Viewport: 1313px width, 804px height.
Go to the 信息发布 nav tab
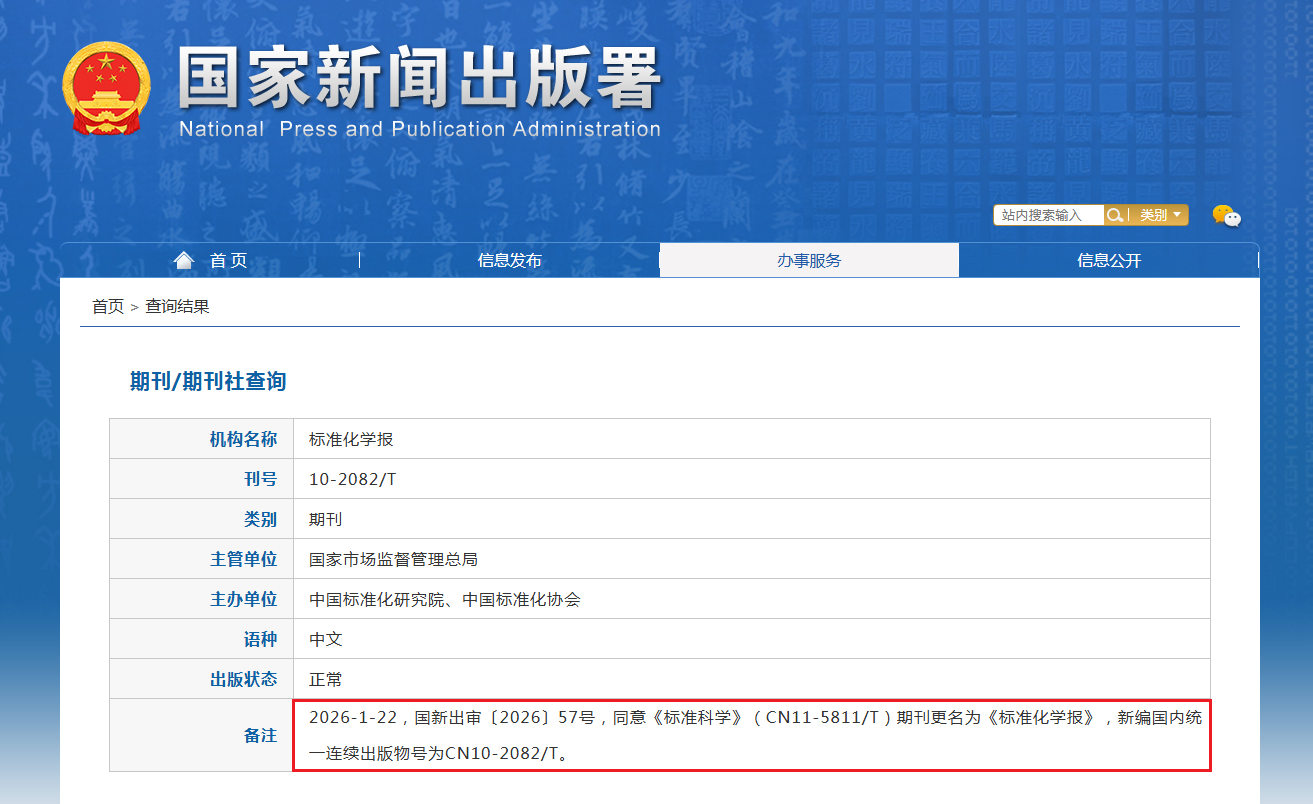coord(509,261)
